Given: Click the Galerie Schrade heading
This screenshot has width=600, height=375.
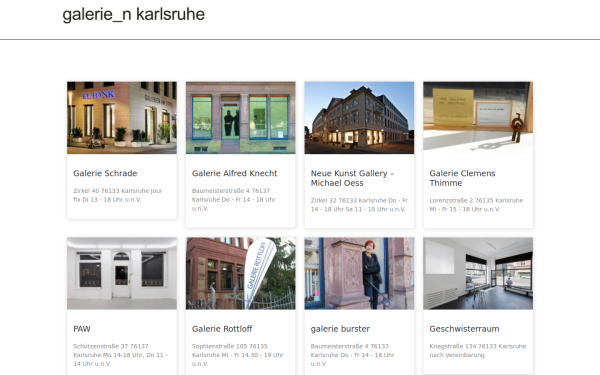Looking at the screenshot, I should coord(105,173).
